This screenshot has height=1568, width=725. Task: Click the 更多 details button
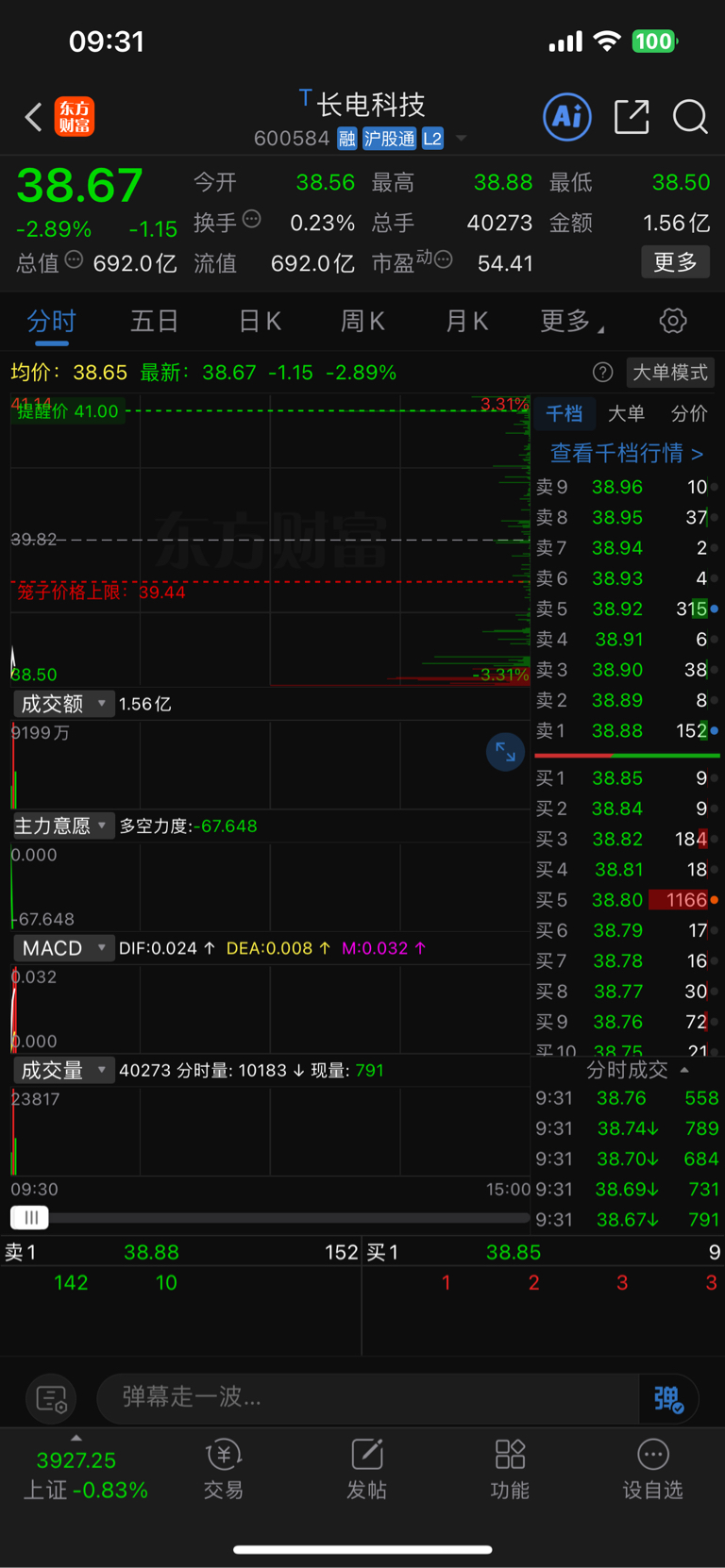(x=675, y=261)
